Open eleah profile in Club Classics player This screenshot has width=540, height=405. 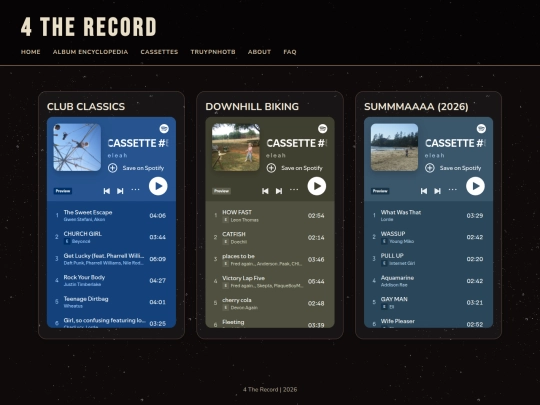click(x=117, y=156)
